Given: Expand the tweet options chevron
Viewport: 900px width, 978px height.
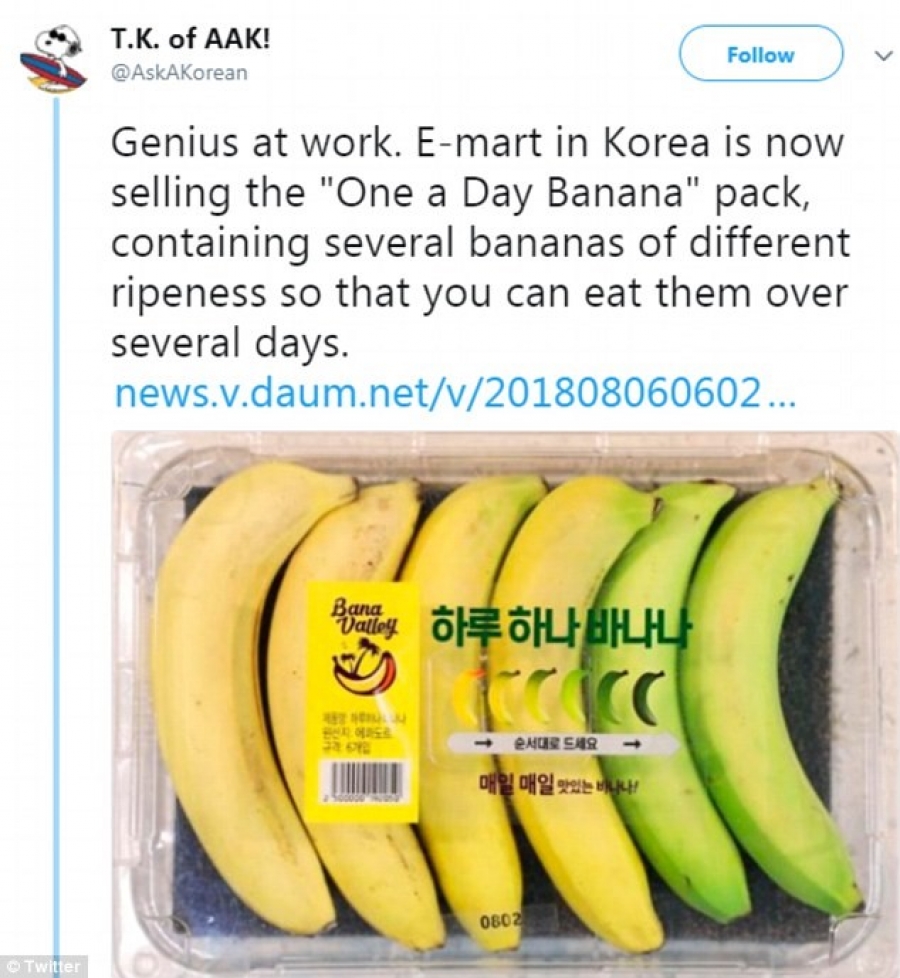Looking at the screenshot, I should tap(882, 56).
